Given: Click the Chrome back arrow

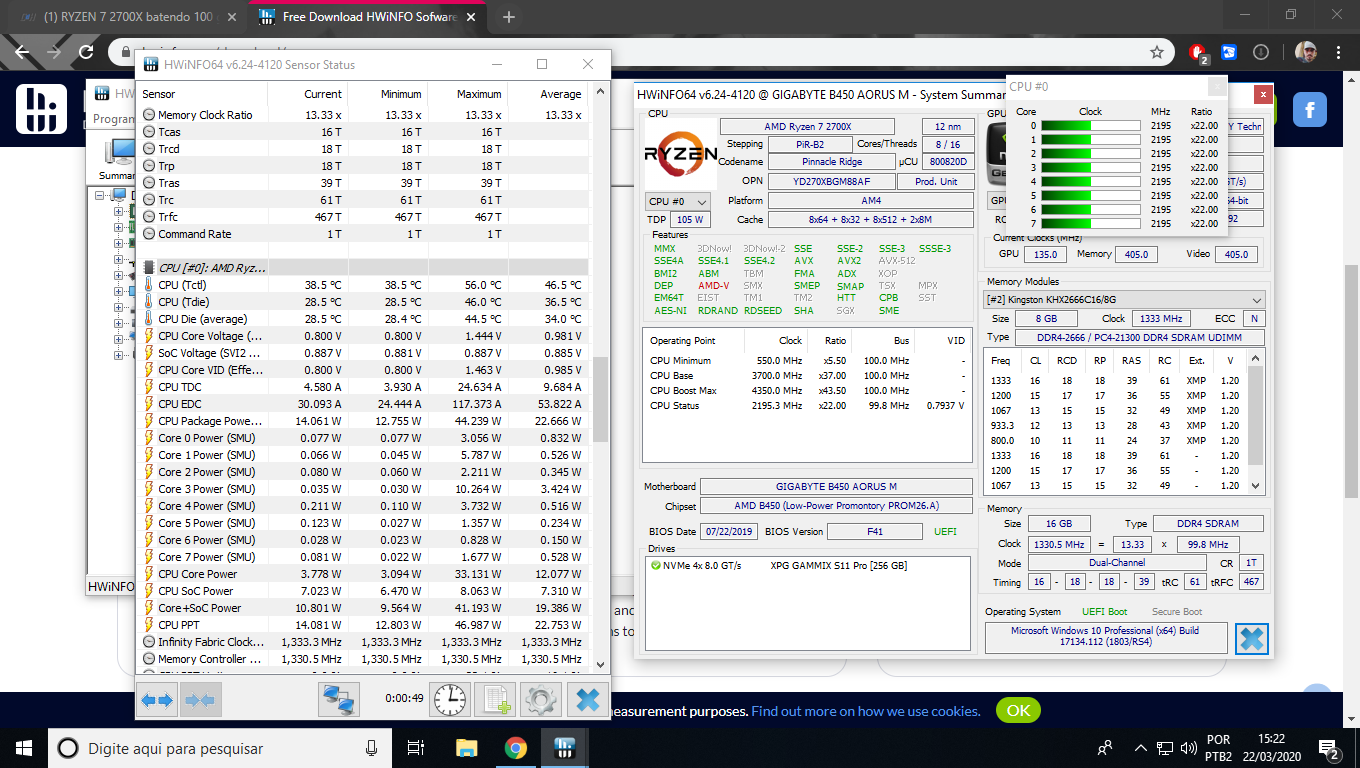Looking at the screenshot, I should pos(22,52).
